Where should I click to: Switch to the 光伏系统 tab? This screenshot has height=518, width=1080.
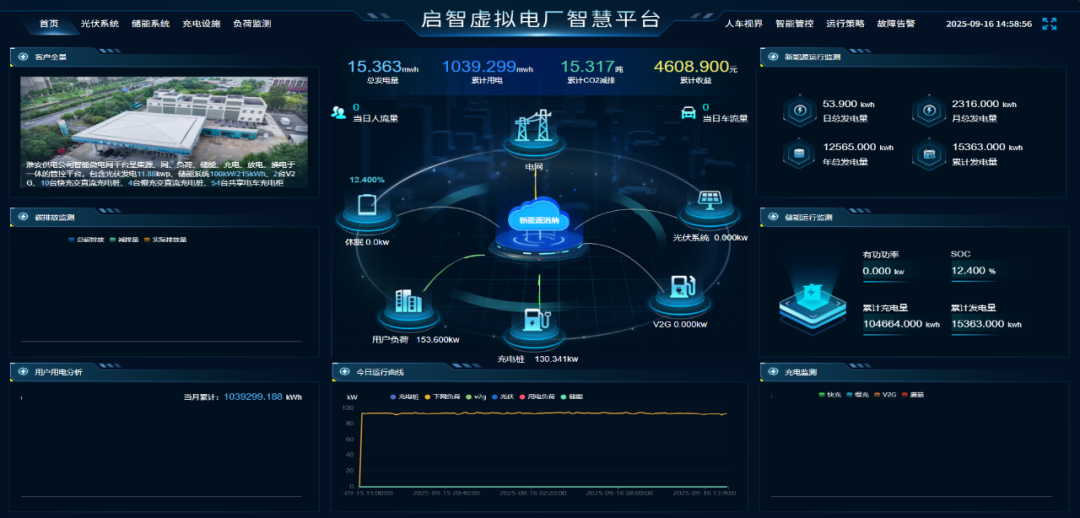coord(100,23)
